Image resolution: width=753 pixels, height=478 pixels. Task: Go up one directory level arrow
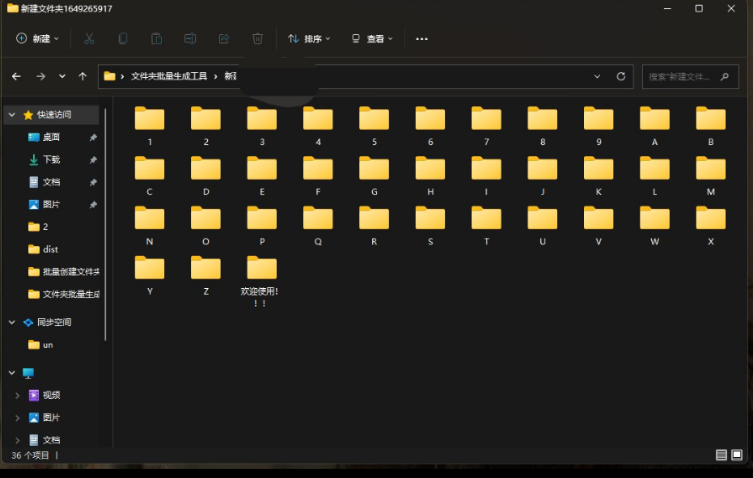click(82, 76)
